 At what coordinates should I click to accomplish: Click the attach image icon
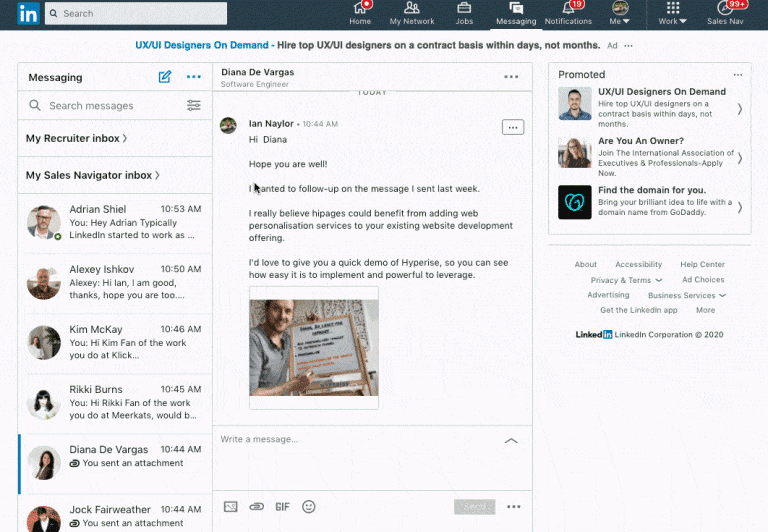pyautogui.click(x=231, y=507)
